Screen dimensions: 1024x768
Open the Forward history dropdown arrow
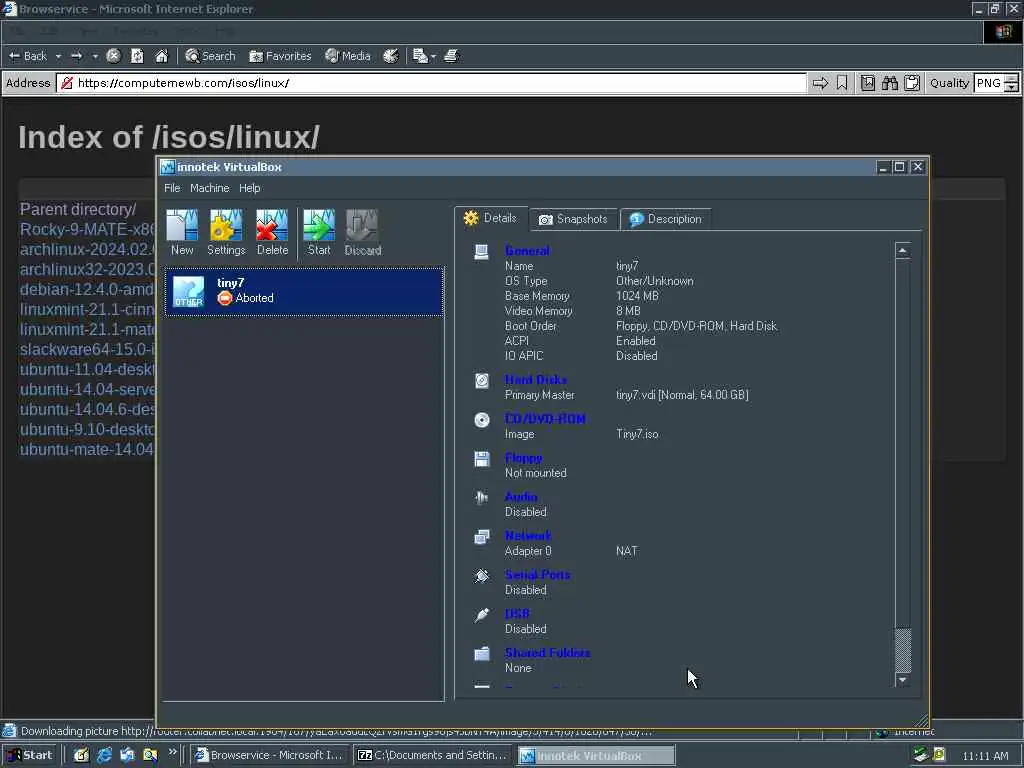(x=95, y=56)
